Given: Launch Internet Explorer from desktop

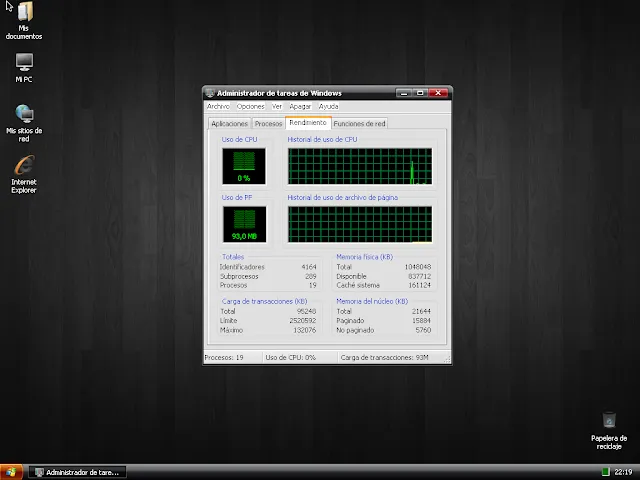Looking at the screenshot, I should [x=24, y=174].
